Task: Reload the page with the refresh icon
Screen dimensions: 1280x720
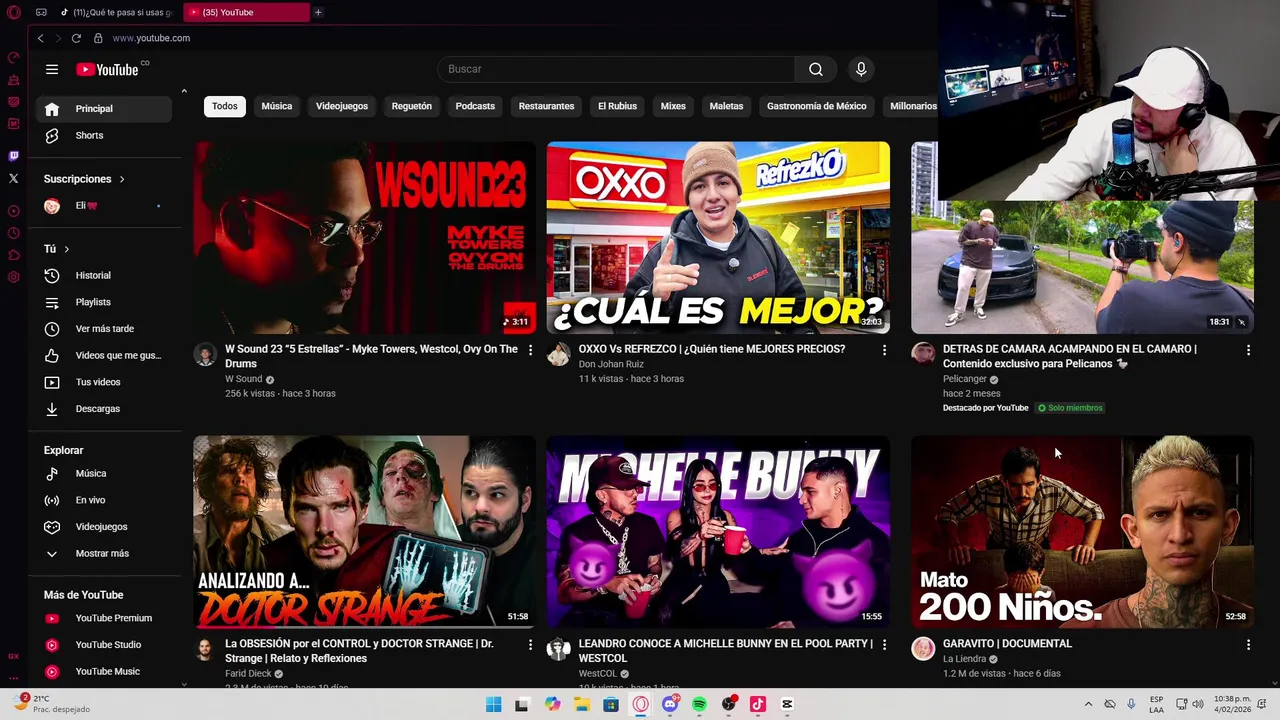Action: 76,38
